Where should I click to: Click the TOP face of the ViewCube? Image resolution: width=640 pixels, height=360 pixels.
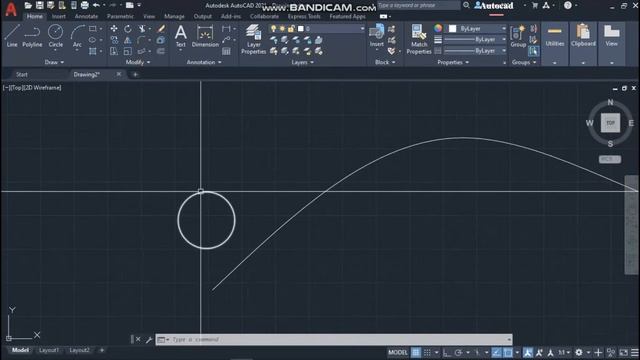click(610, 123)
